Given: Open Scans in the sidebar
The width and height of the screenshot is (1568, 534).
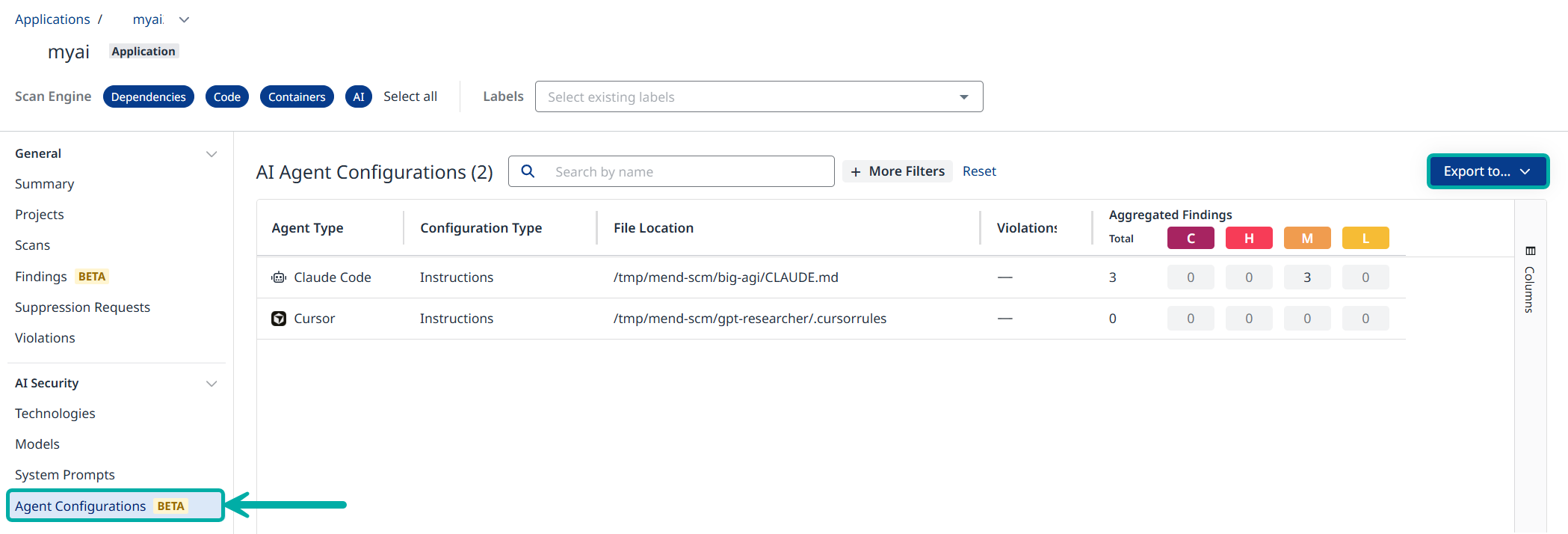Looking at the screenshot, I should [33, 245].
